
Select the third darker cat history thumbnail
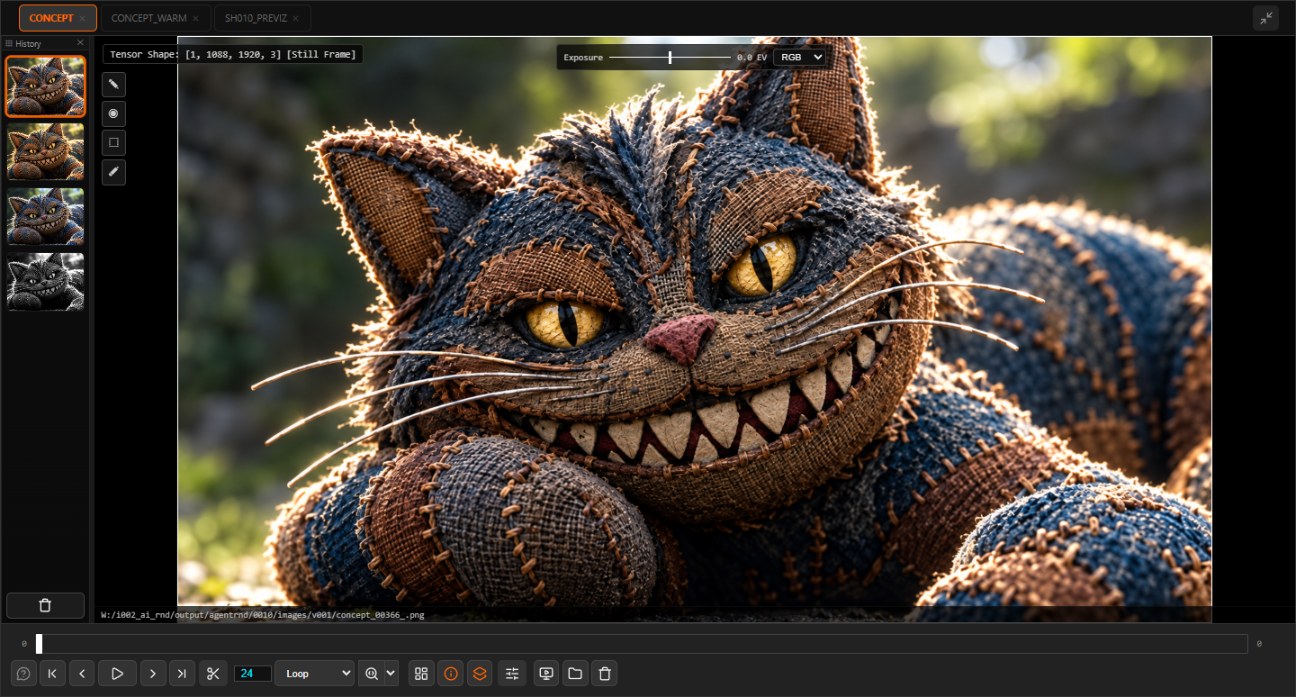click(x=46, y=216)
